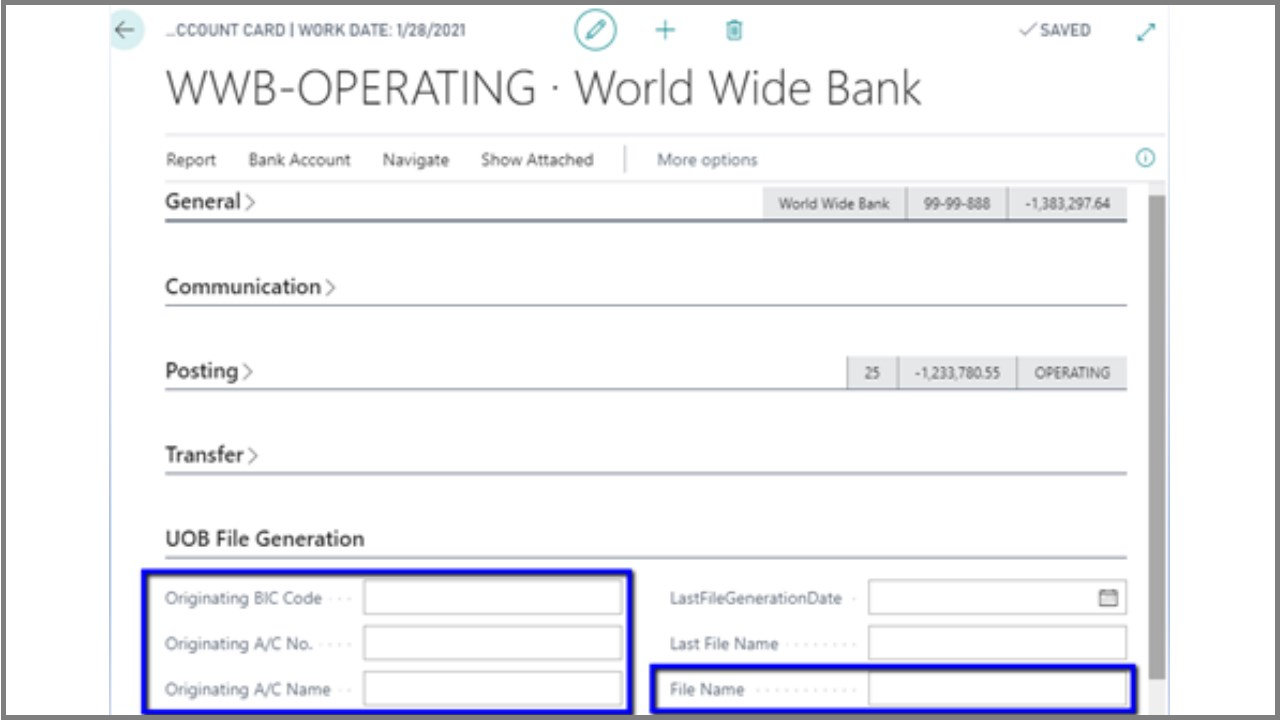Go back using the arrow button
1280x720 pixels.
pos(125,31)
